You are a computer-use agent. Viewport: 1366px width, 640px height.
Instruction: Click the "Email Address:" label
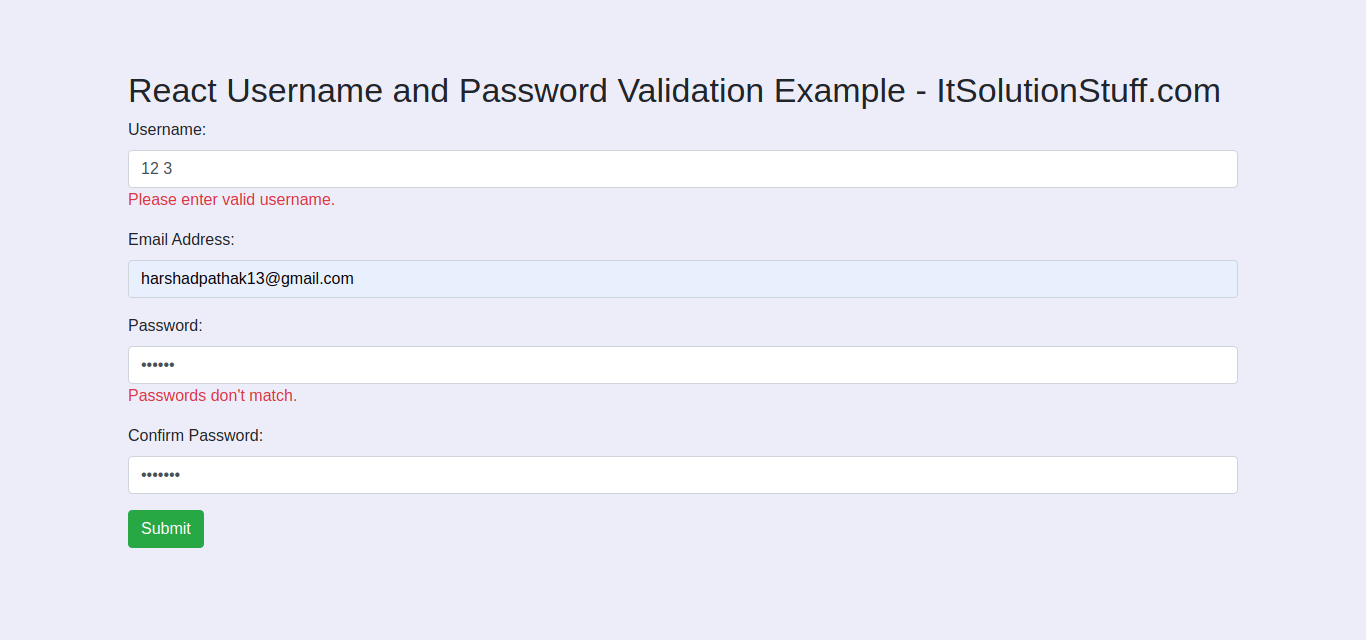pos(181,239)
